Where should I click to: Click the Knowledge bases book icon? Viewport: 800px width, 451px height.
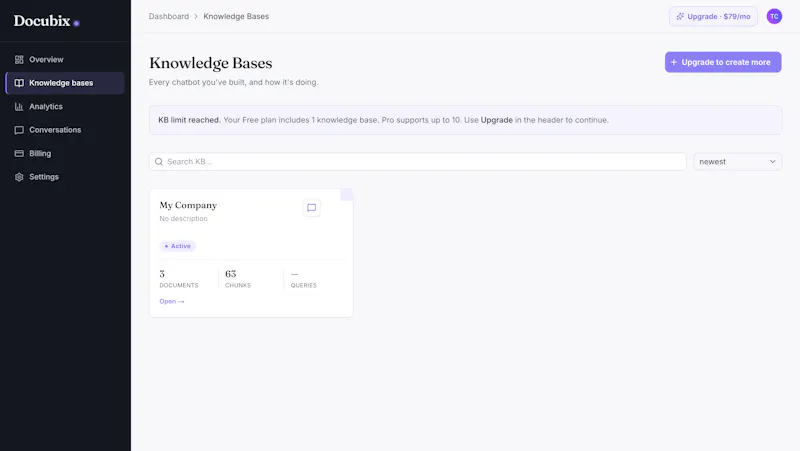[x=19, y=83]
